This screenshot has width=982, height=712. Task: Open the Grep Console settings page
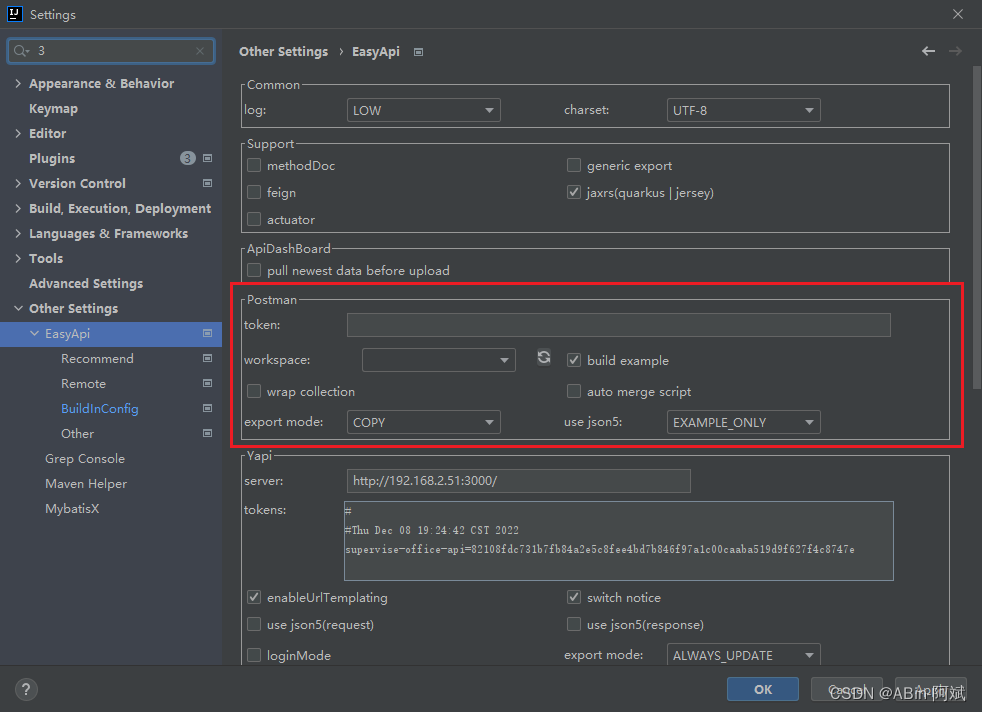85,458
